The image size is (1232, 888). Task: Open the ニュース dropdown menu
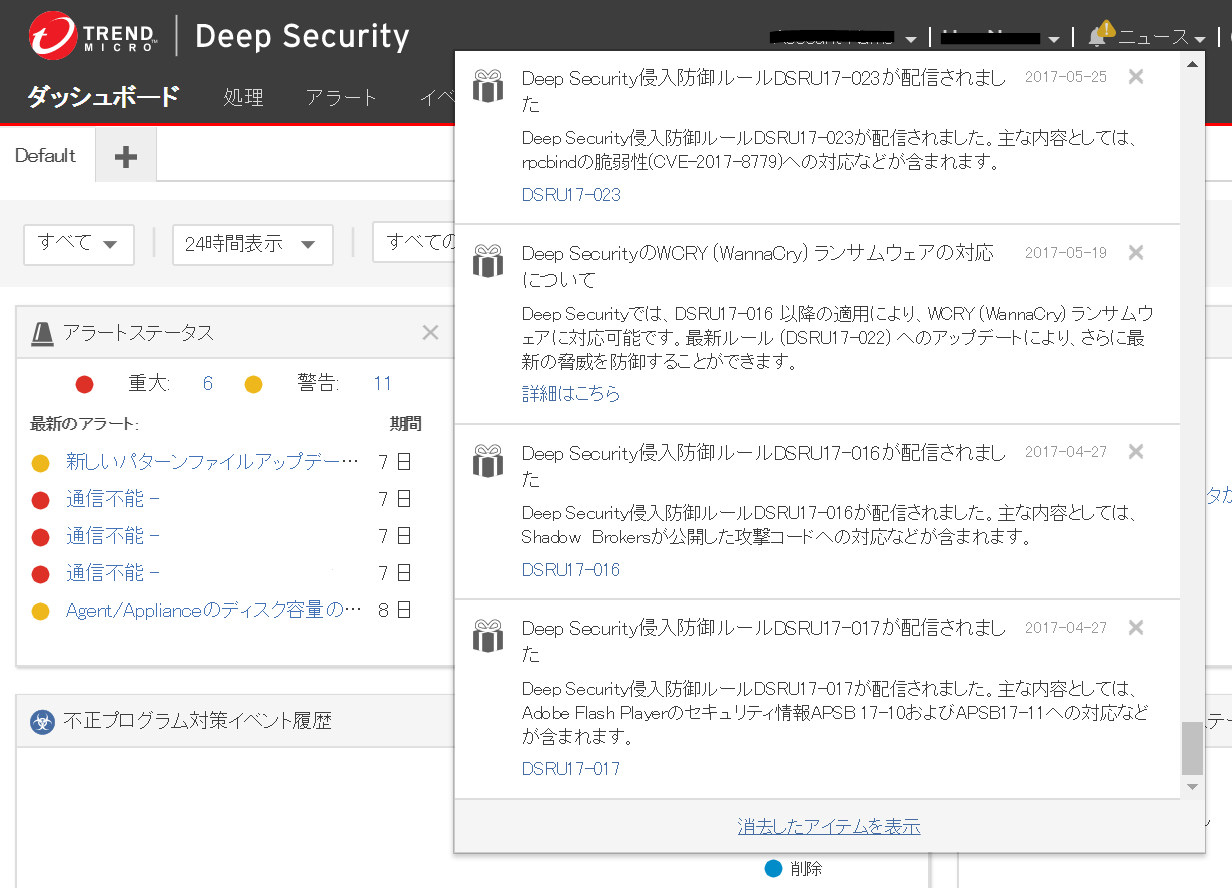click(1162, 38)
